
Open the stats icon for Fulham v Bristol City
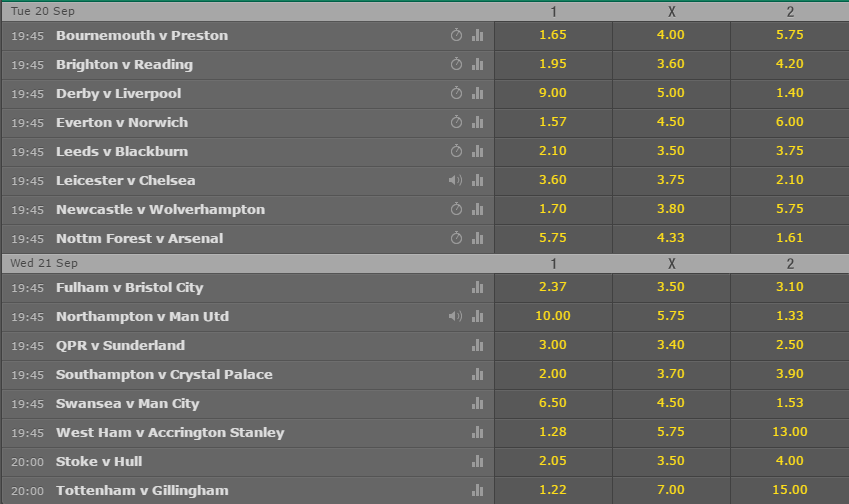pos(477,287)
